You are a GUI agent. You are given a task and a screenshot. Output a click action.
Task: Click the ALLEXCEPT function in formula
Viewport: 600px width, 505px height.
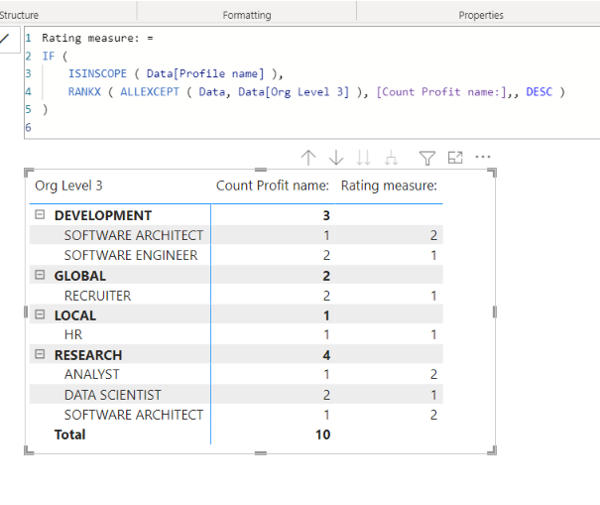(x=150, y=92)
